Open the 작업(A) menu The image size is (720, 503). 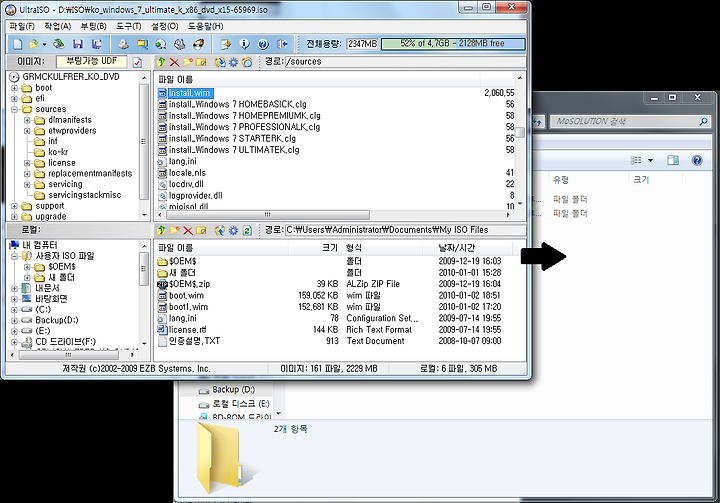[x=57, y=26]
